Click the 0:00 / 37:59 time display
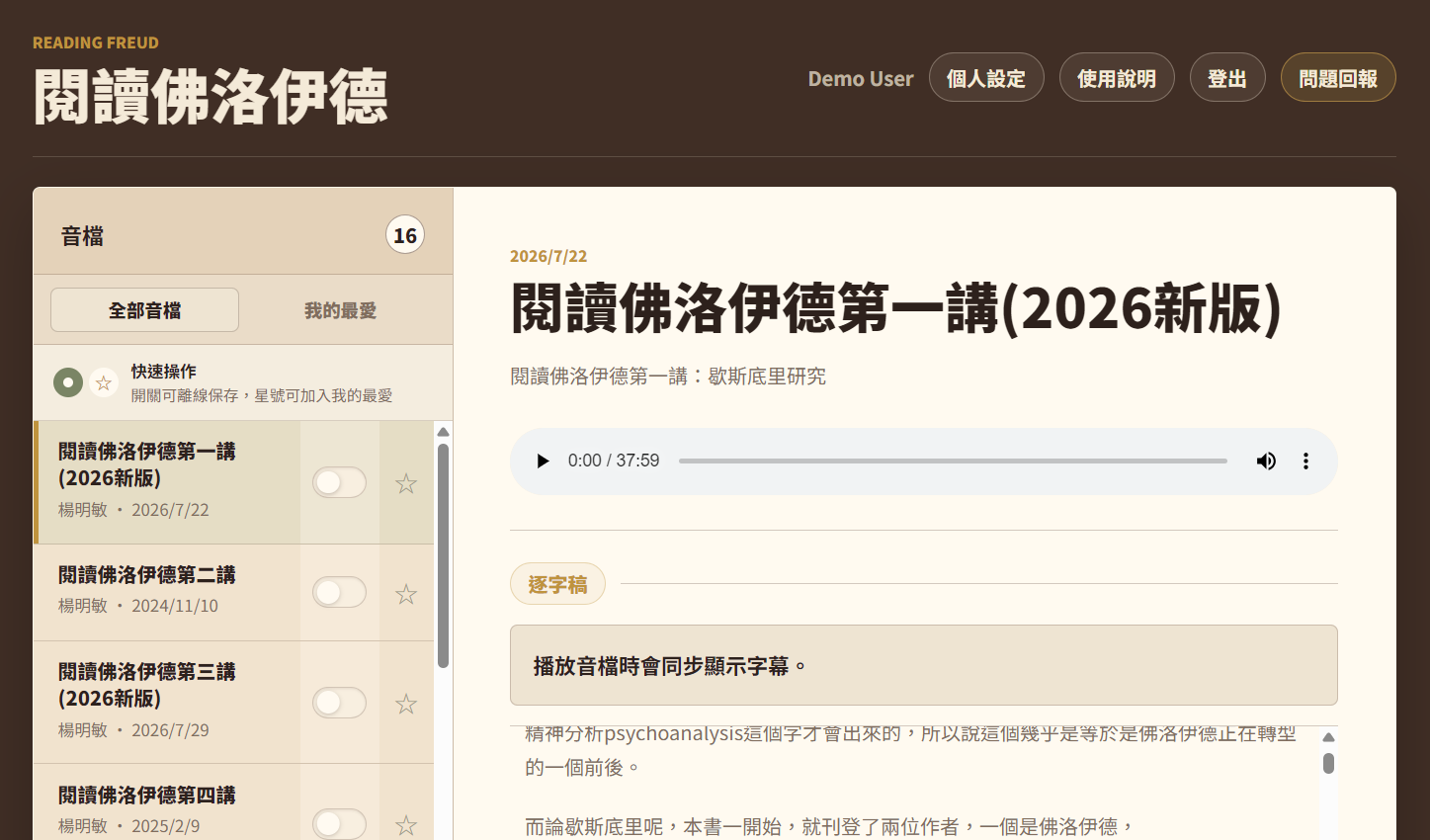Image resolution: width=1430 pixels, height=840 pixels. [x=614, y=462]
